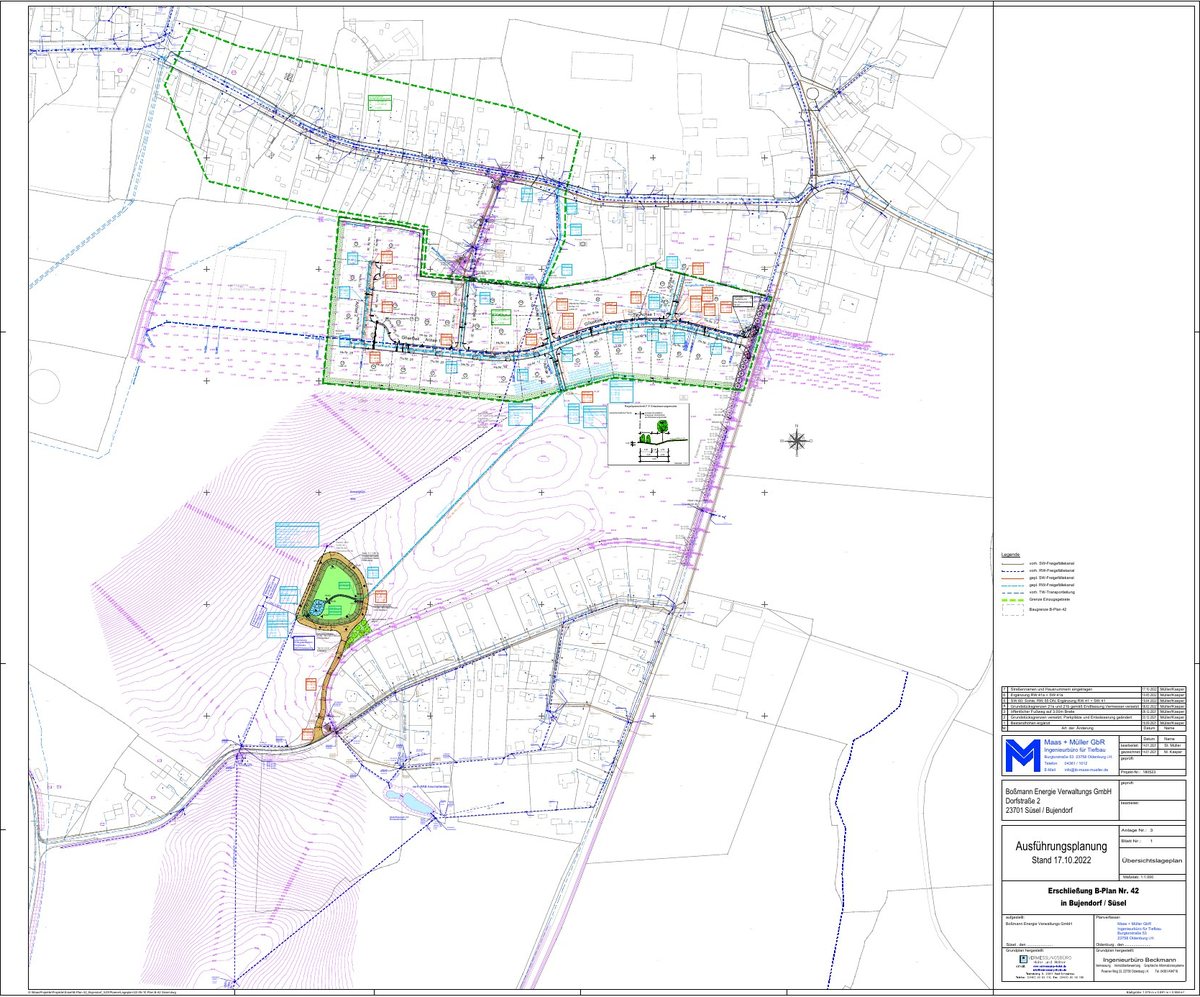Click the 'gezeichnet' row label
1200x997 pixels.
coord(1130,752)
